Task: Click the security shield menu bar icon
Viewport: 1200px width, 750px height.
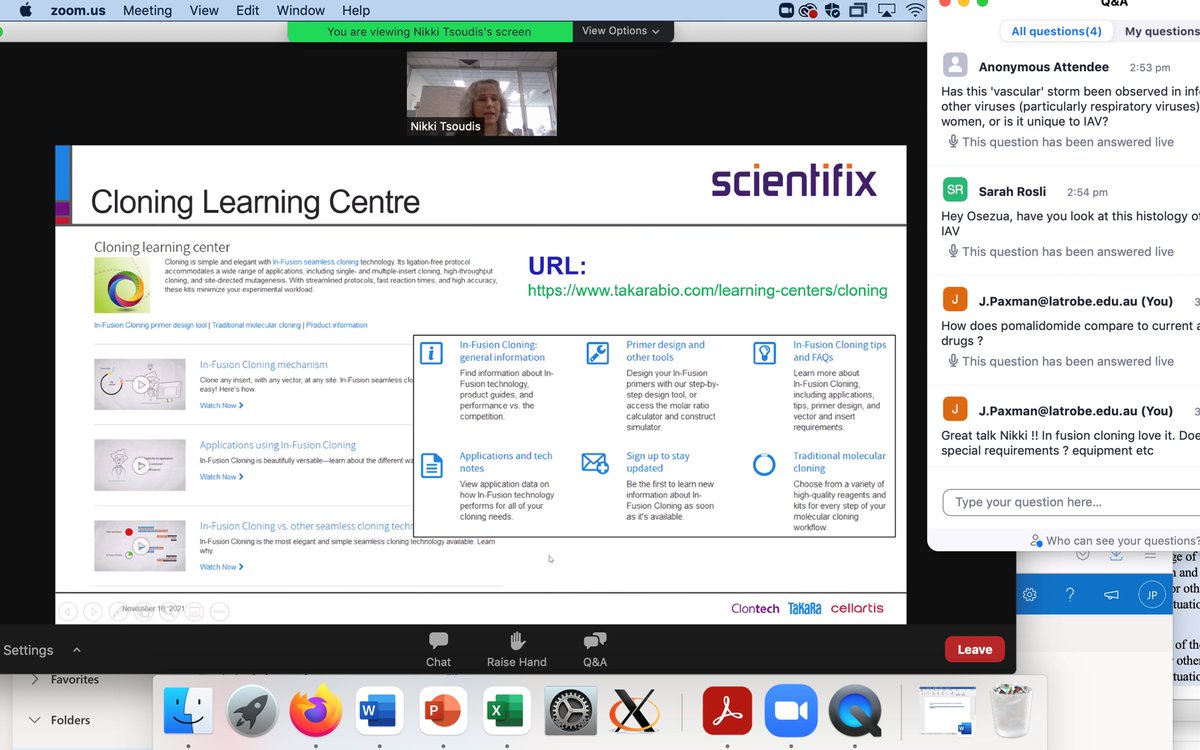Action: click(833, 11)
